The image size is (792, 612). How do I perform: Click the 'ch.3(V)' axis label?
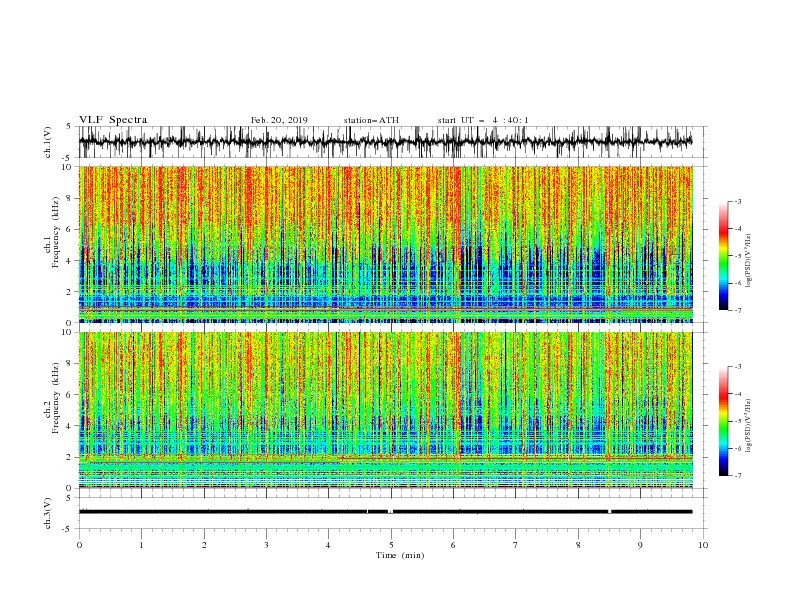(48, 514)
